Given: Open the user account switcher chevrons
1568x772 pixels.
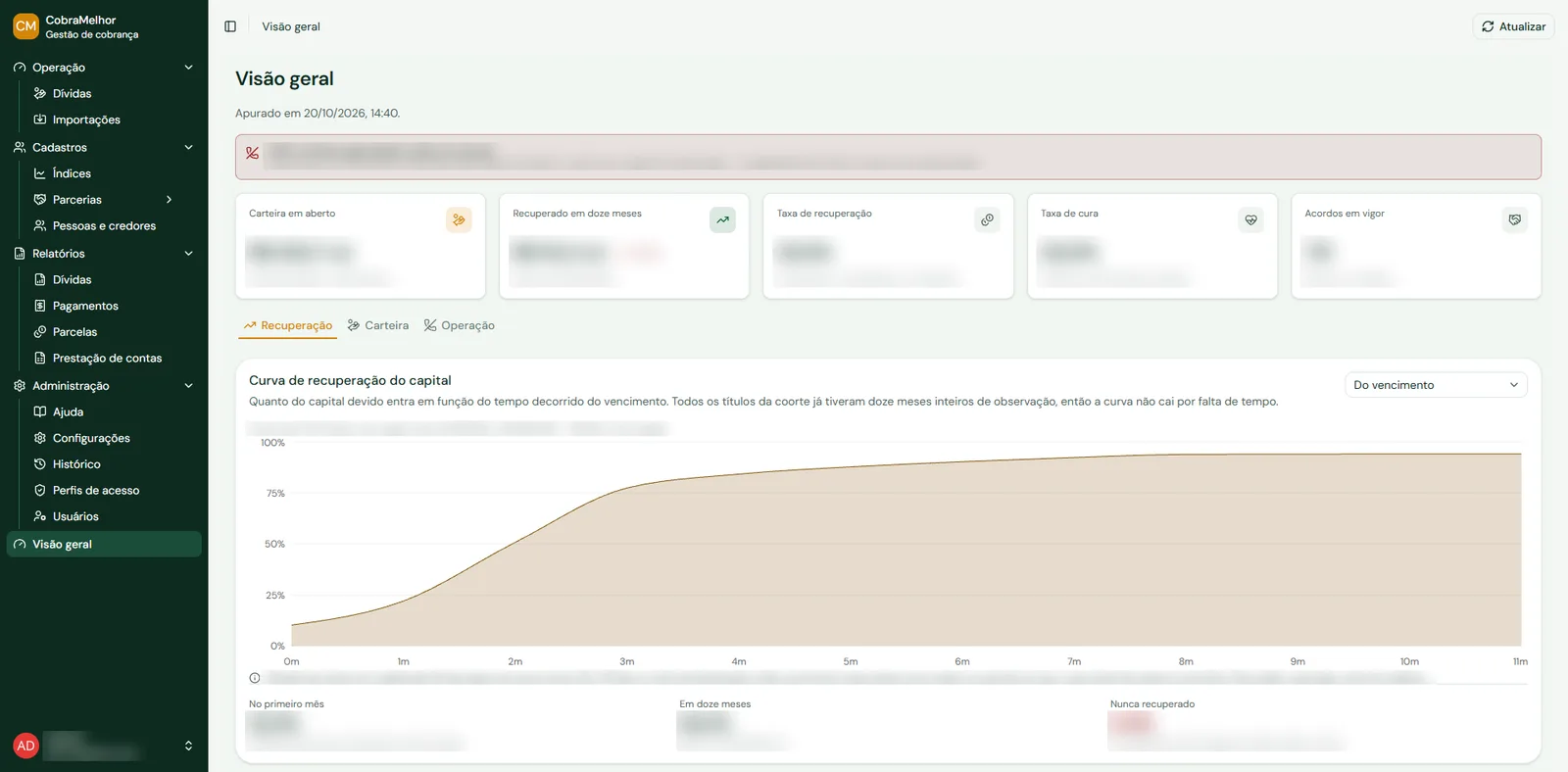Looking at the screenshot, I should [x=188, y=746].
